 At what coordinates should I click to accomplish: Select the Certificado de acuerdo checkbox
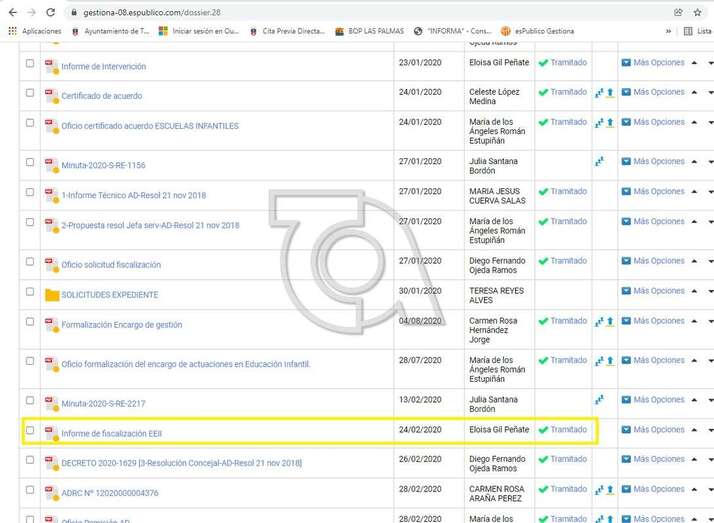(30, 93)
